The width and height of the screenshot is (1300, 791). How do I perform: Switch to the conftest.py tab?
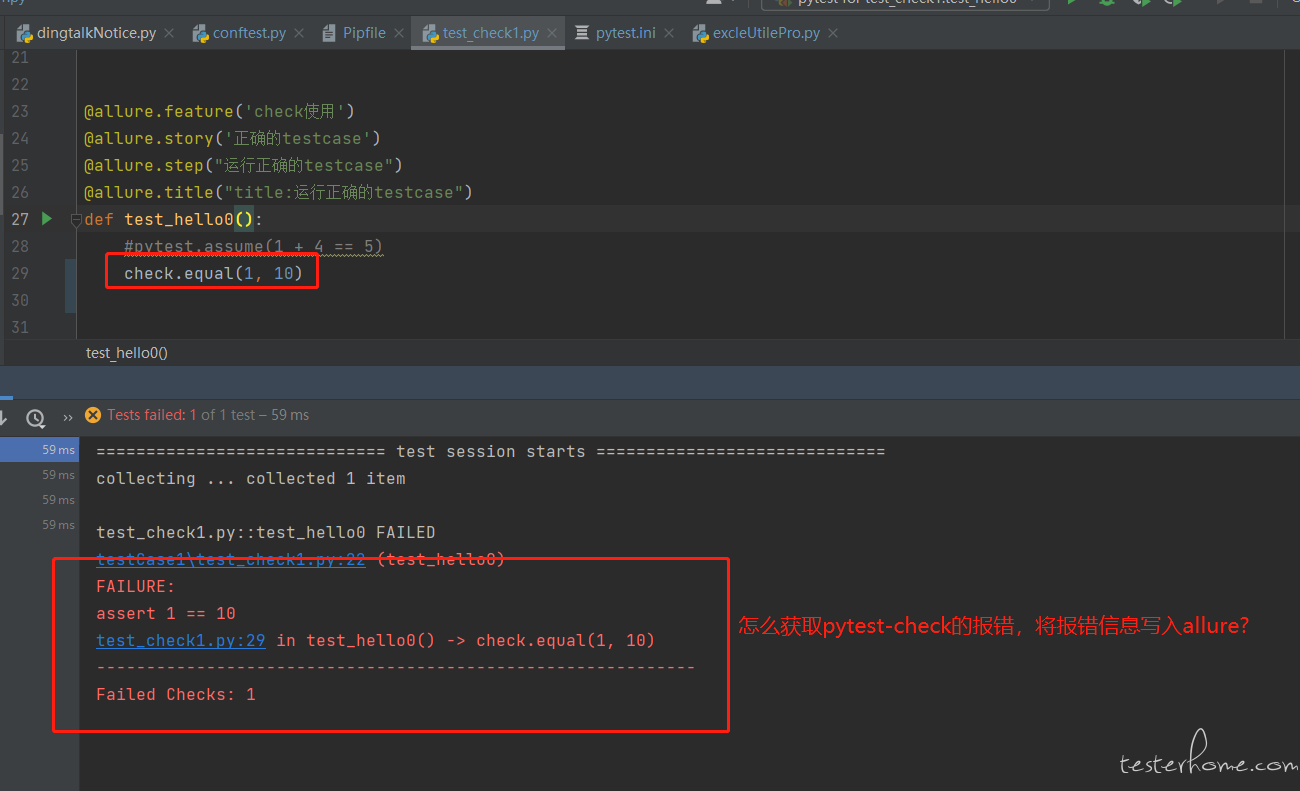tap(249, 33)
